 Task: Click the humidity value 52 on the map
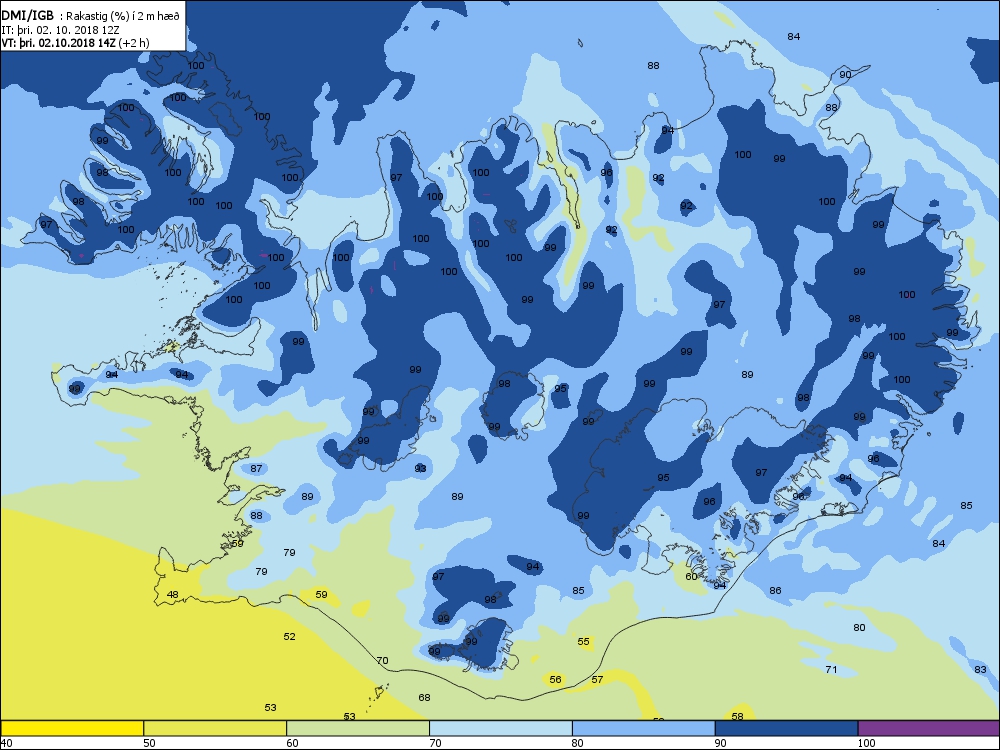290,636
